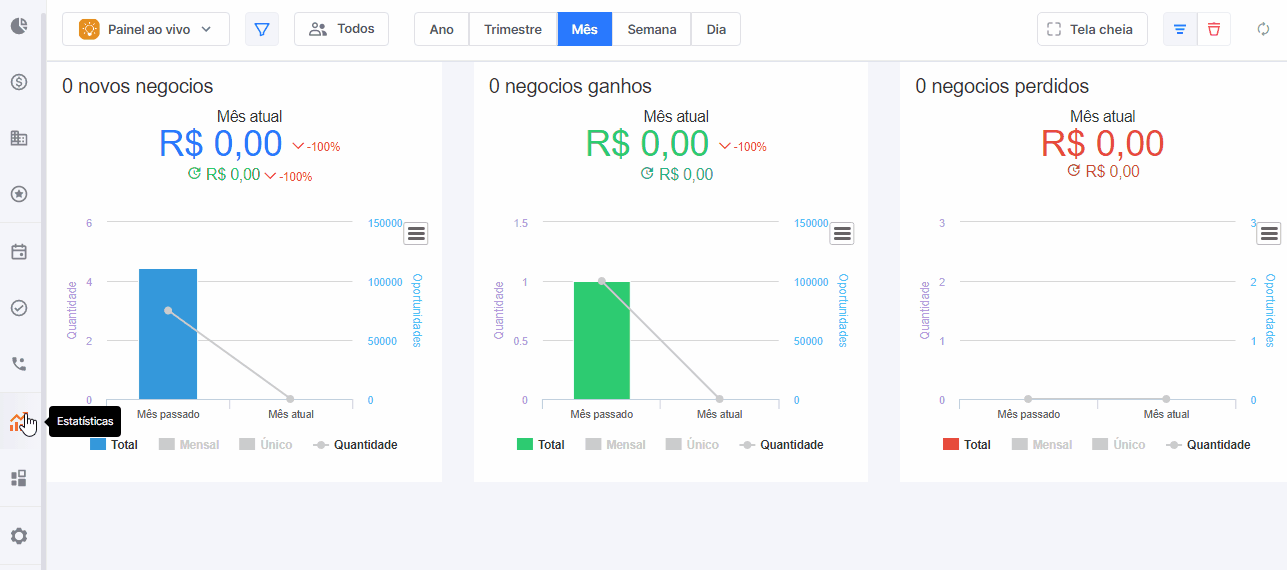1287x570 pixels.
Task: Toggle Total legend in negocios ganhos chart
Action: click(541, 444)
